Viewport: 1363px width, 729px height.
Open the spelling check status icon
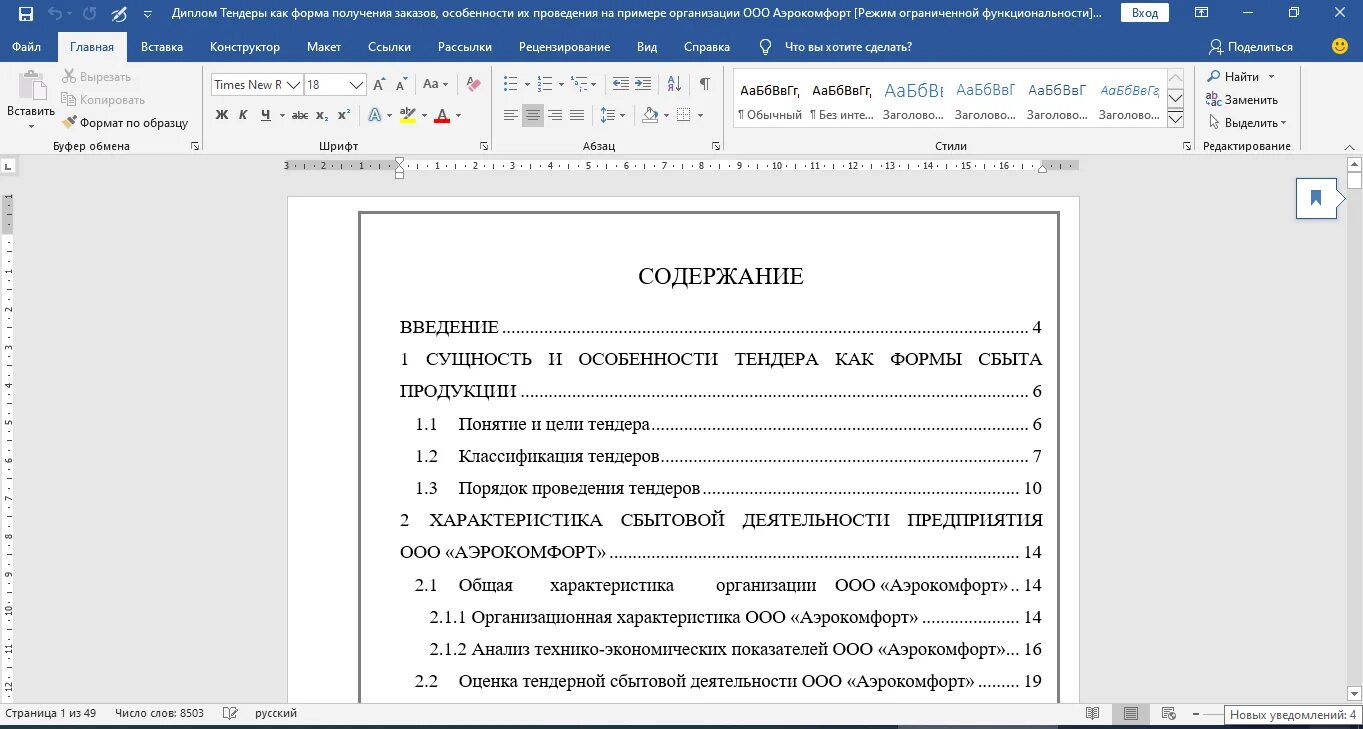(230, 713)
